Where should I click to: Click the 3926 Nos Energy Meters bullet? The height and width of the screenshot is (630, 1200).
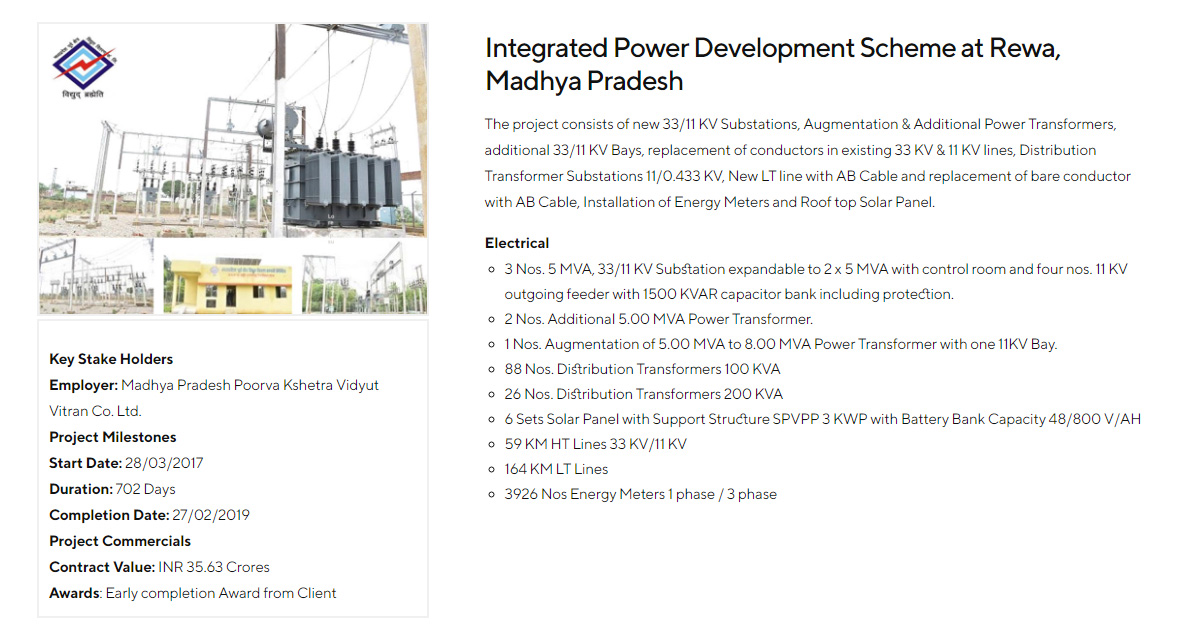coord(640,494)
